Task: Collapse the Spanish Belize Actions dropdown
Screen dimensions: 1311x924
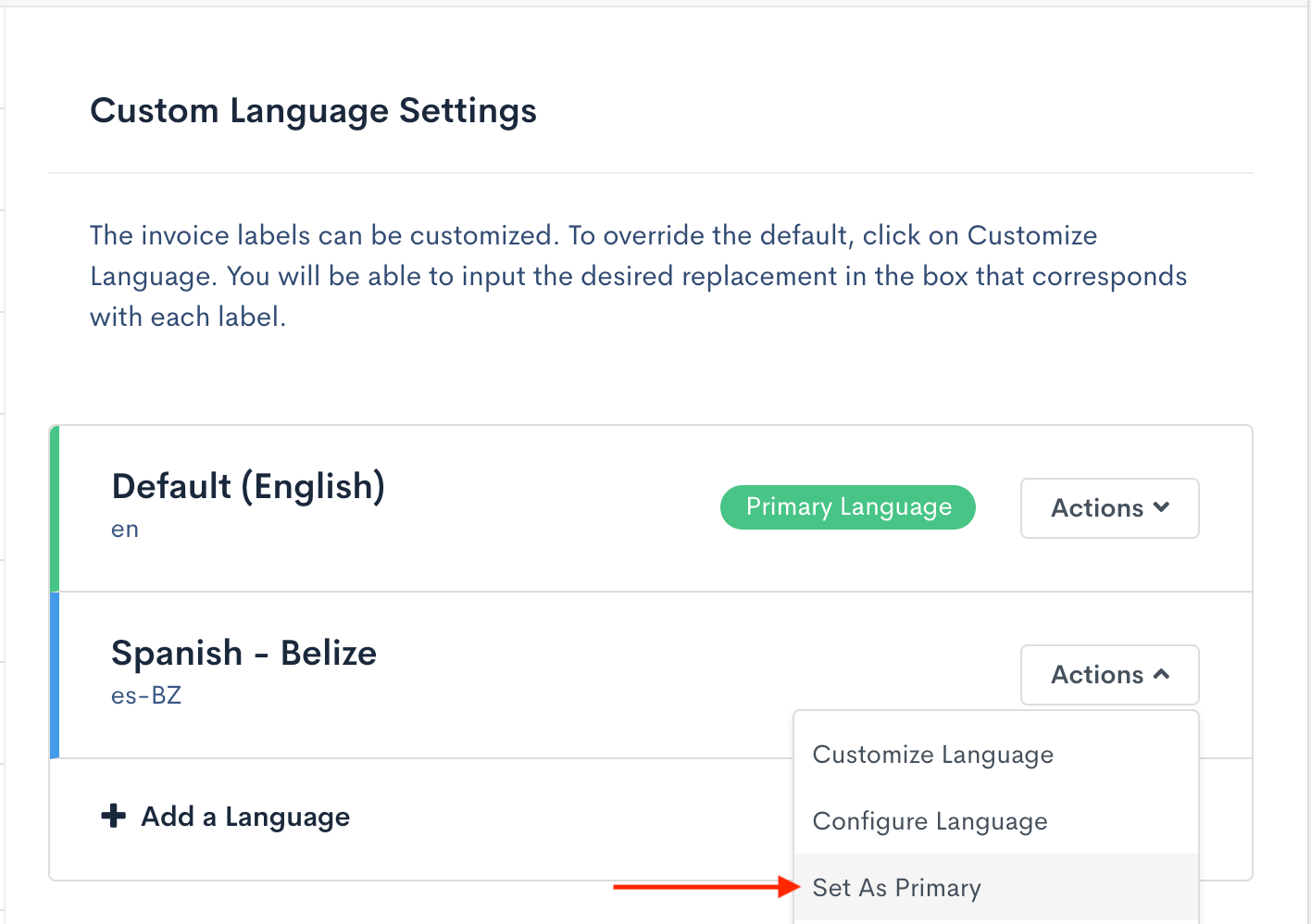Action: (x=1109, y=674)
